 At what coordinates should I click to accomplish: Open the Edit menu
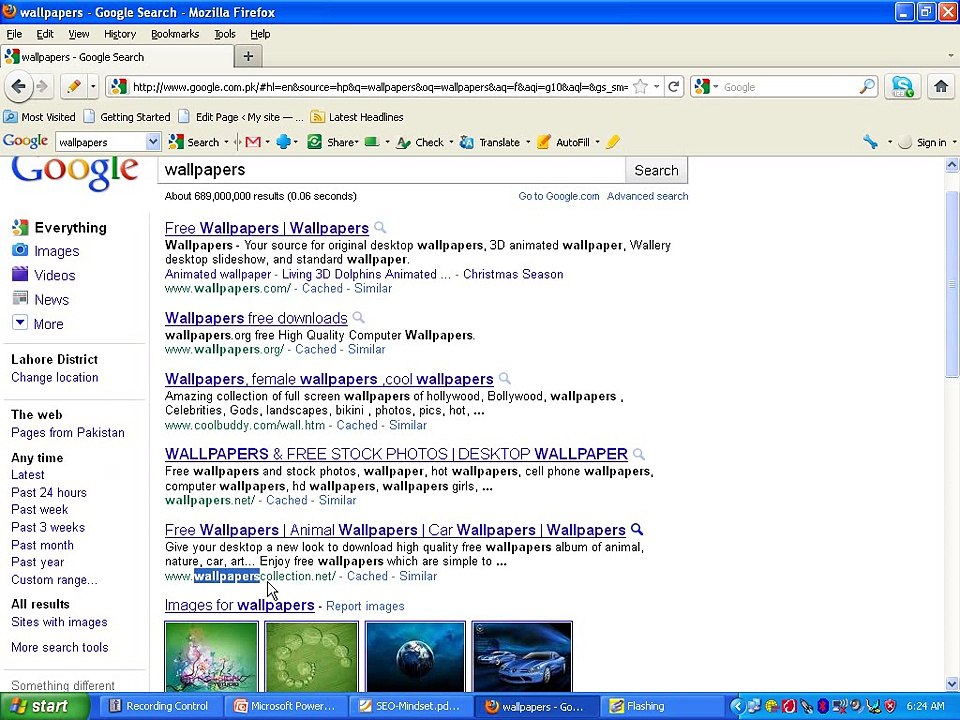point(45,34)
